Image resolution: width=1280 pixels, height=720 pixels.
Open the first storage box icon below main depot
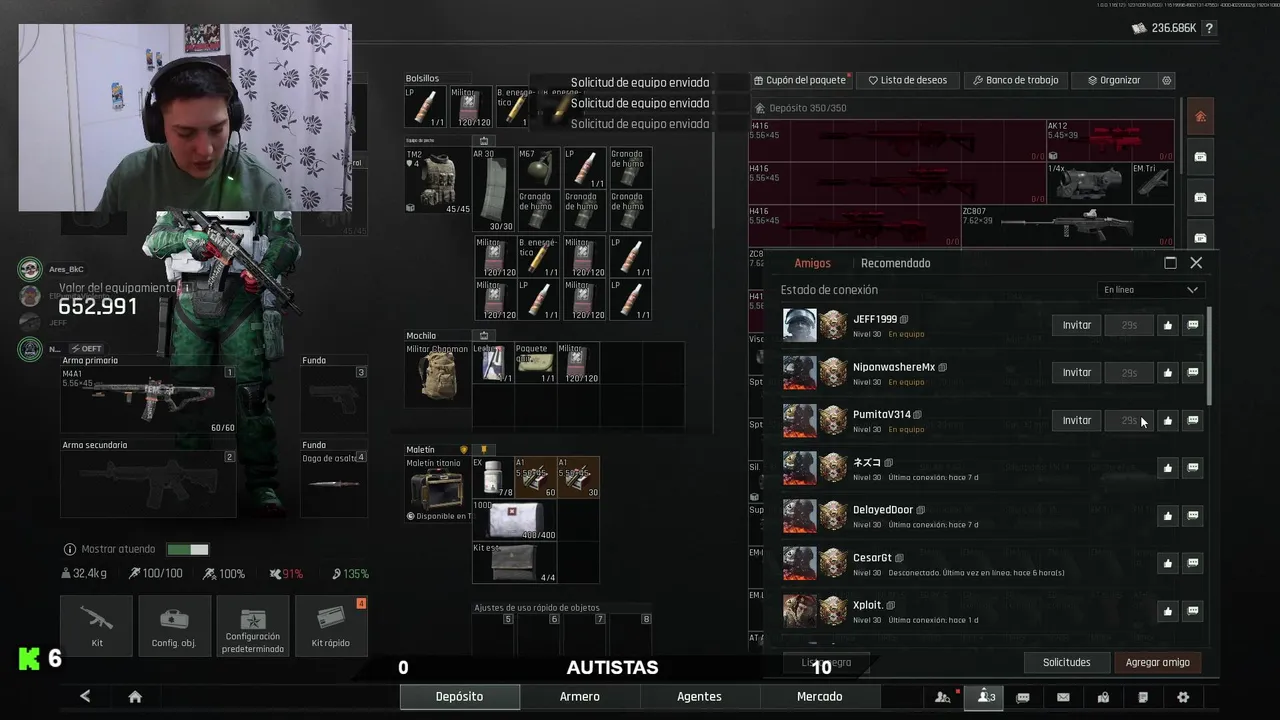(1200, 157)
